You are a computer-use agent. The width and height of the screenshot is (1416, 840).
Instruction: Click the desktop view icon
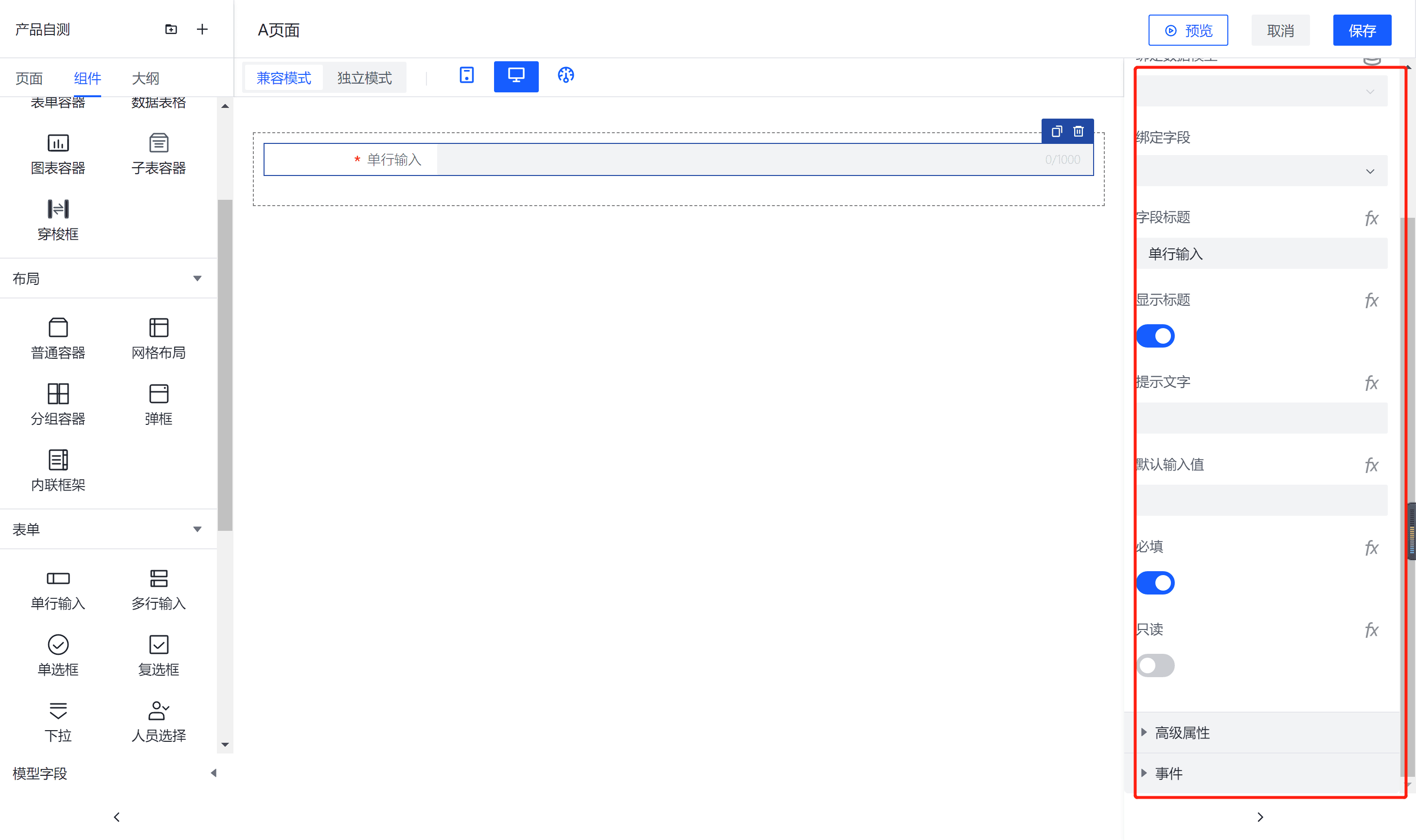516,76
